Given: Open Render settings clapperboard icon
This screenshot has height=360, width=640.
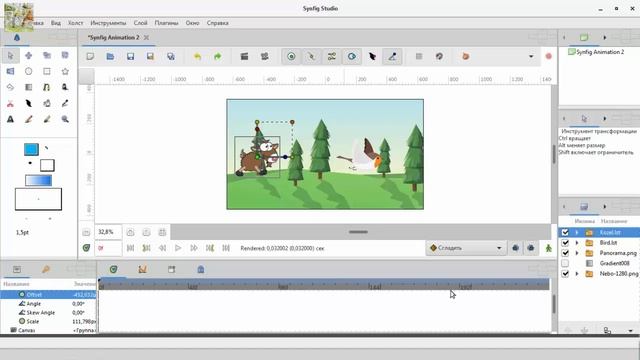Looking at the screenshot, I should pos(244,56).
